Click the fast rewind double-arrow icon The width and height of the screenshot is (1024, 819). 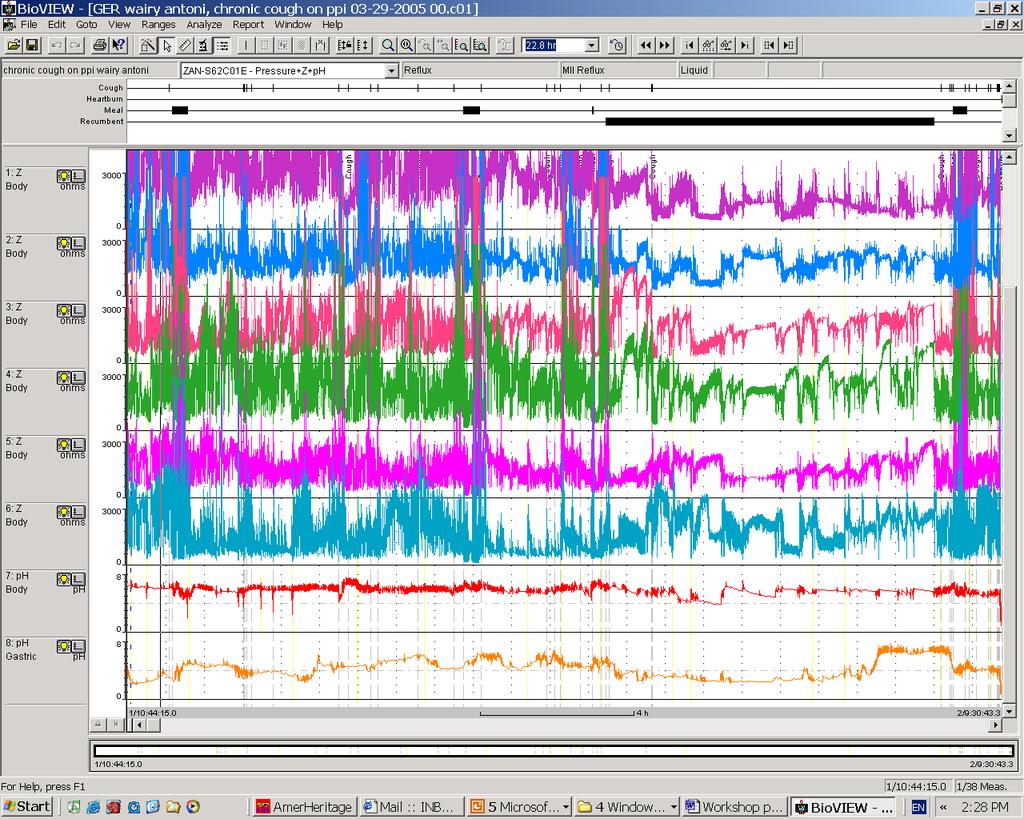tap(646, 45)
